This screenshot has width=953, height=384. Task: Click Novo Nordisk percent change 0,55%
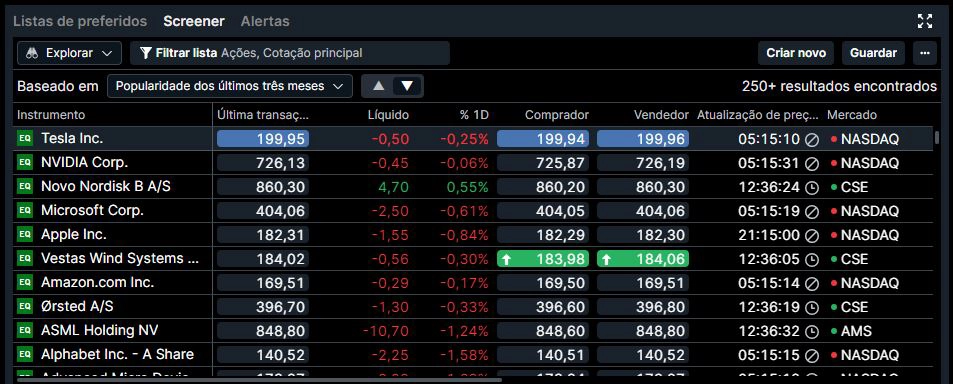click(467, 188)
